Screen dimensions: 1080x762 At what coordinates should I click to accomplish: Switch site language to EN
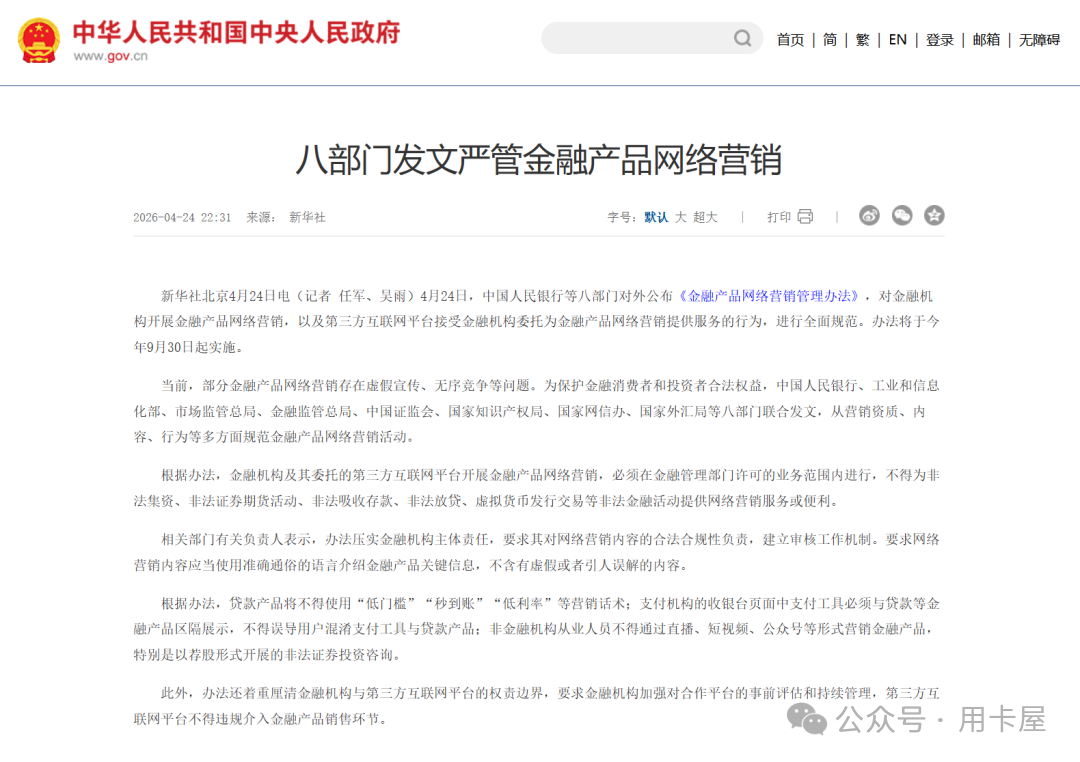[897, 39]
